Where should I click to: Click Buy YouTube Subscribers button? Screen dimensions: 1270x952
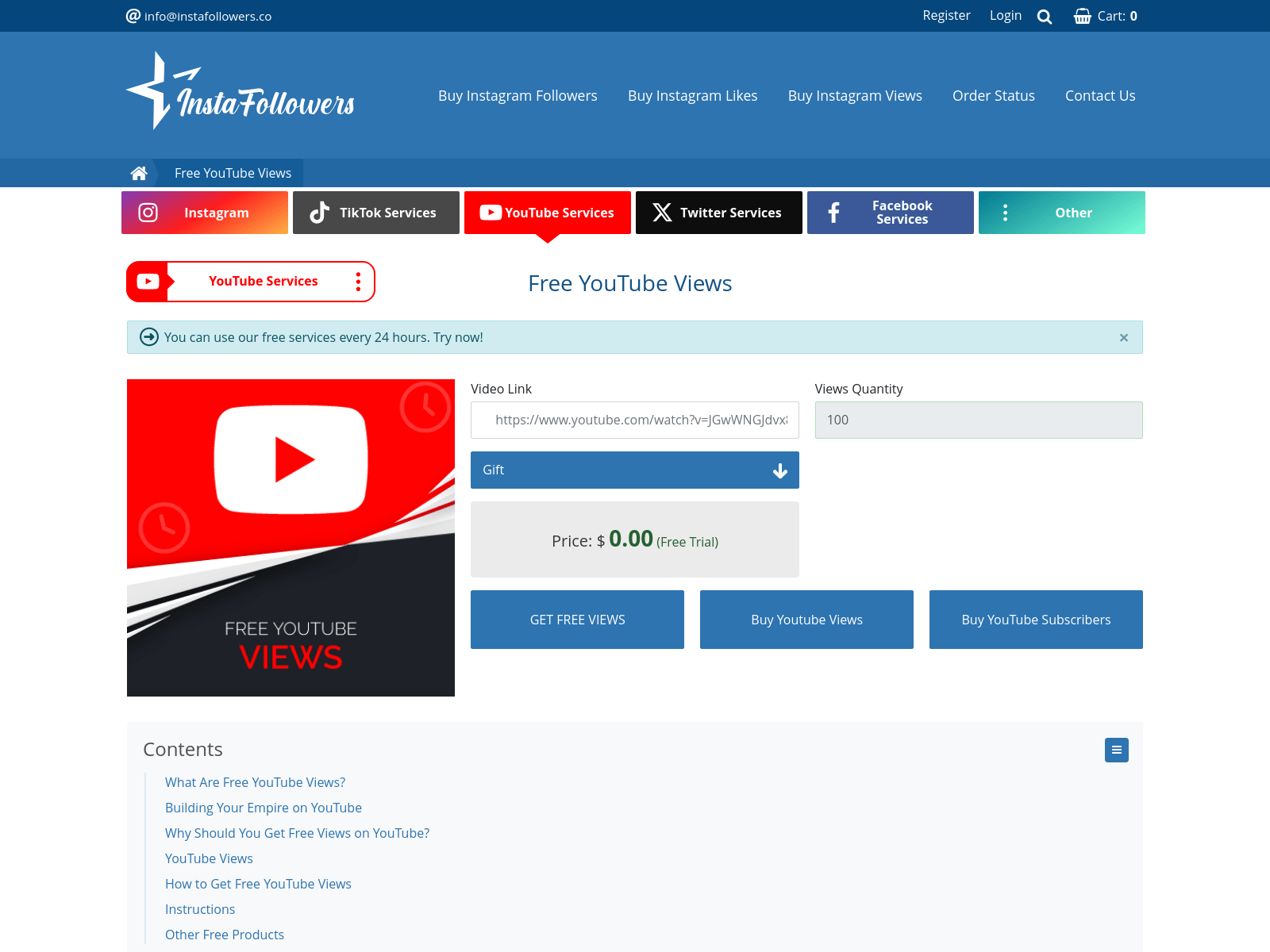point(1036,620)
